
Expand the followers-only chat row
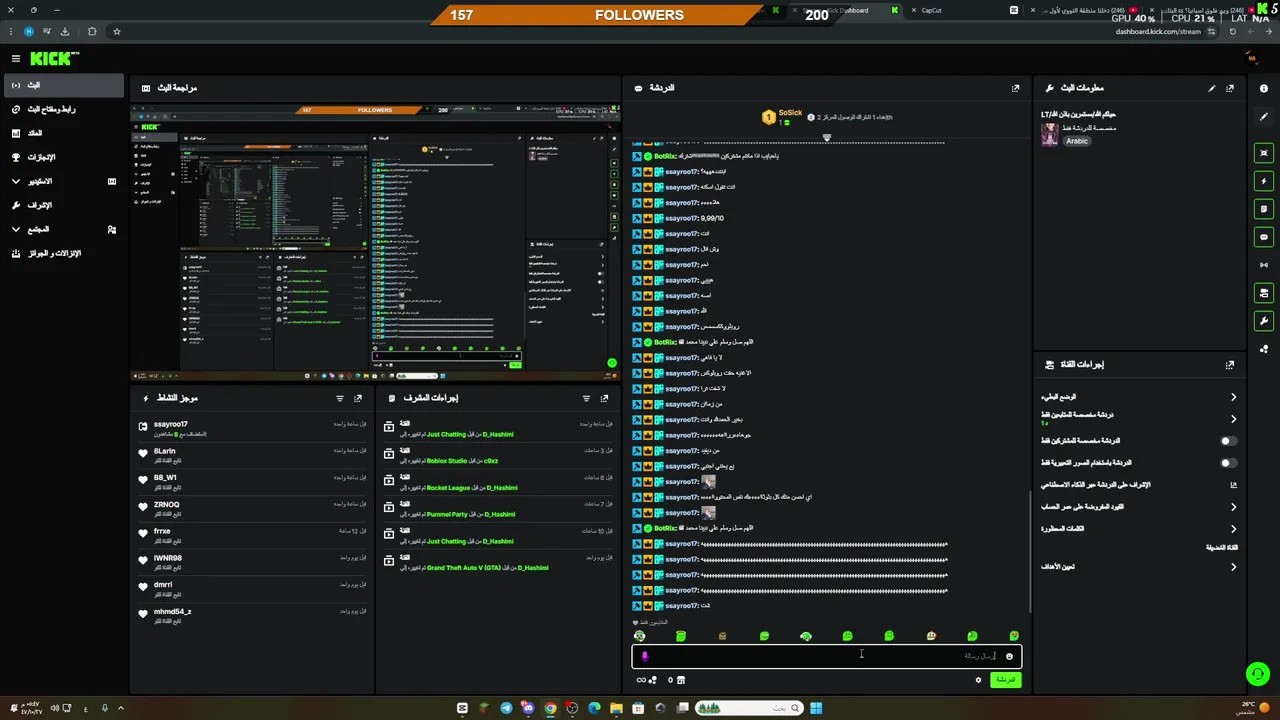click(x=1138, y=418)
